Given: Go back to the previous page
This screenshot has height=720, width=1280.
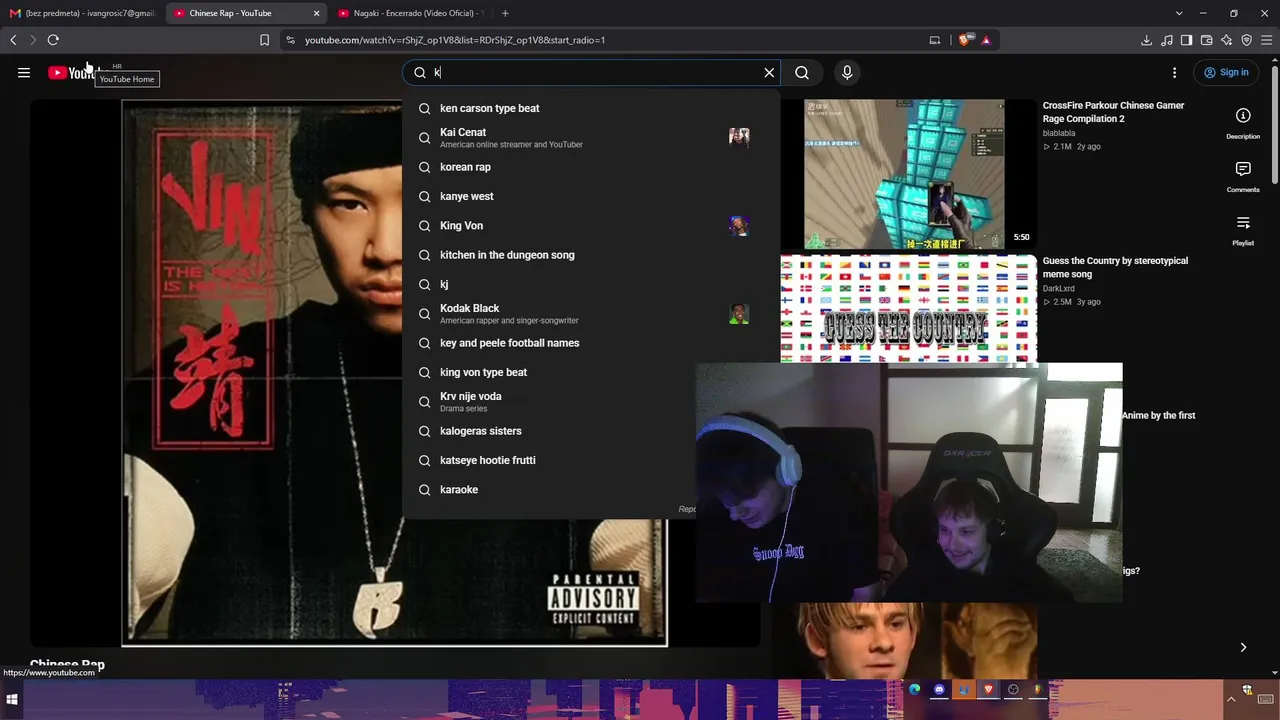Looking at the screenshot, I should coord(13,40).
